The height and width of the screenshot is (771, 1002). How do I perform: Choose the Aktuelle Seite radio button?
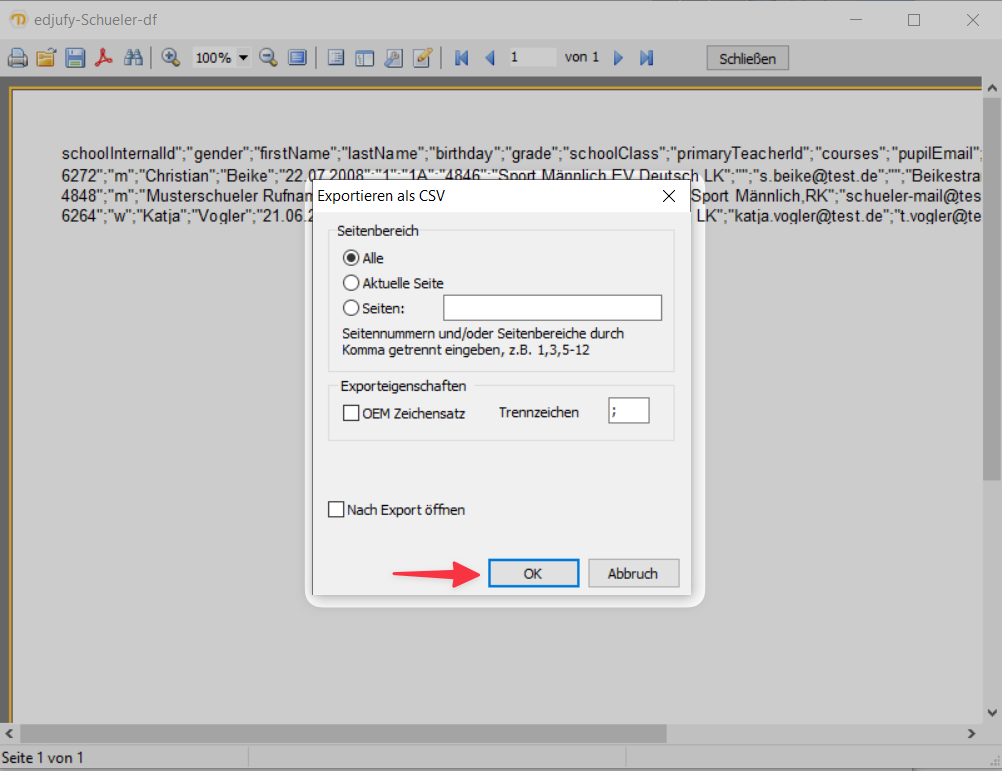(352, 282)
